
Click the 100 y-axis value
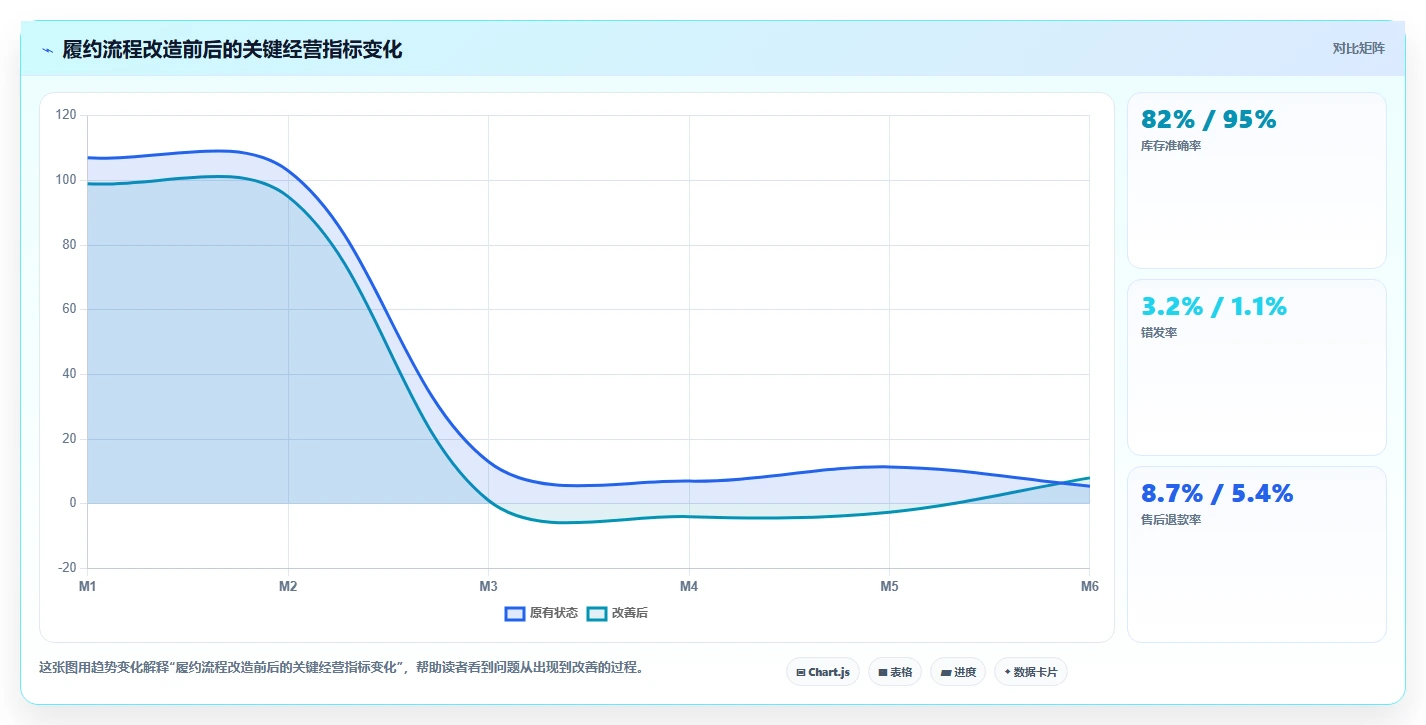click(66, 180)
